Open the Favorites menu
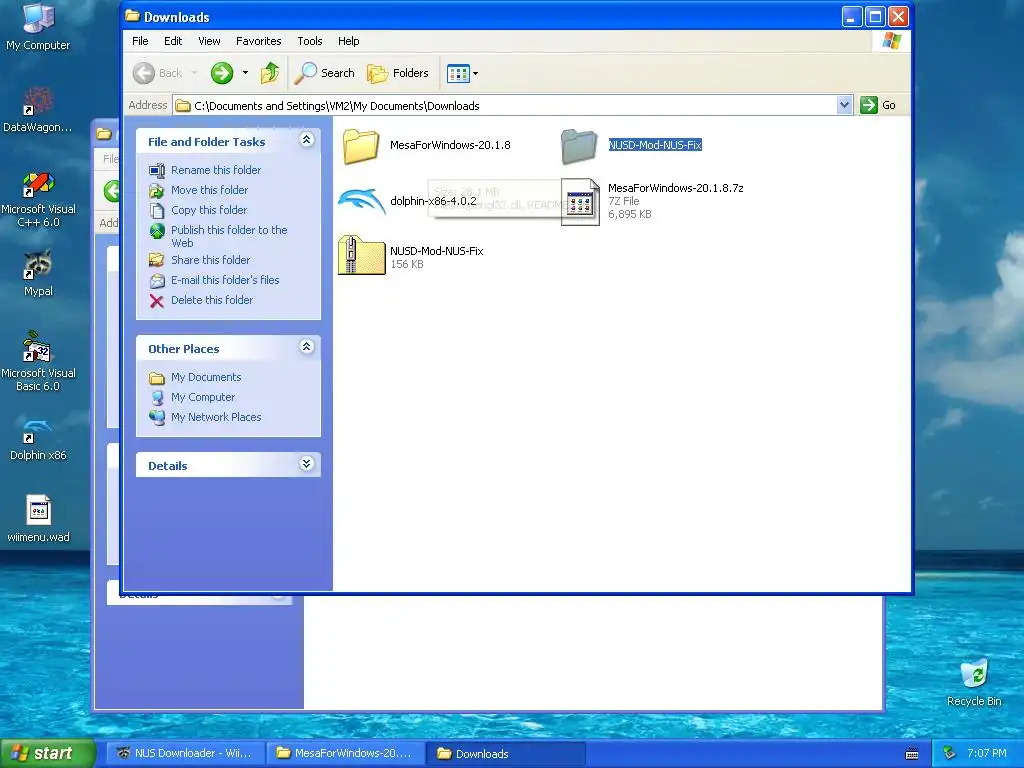Screen dimensions: 1024x768 click(259, 41)
